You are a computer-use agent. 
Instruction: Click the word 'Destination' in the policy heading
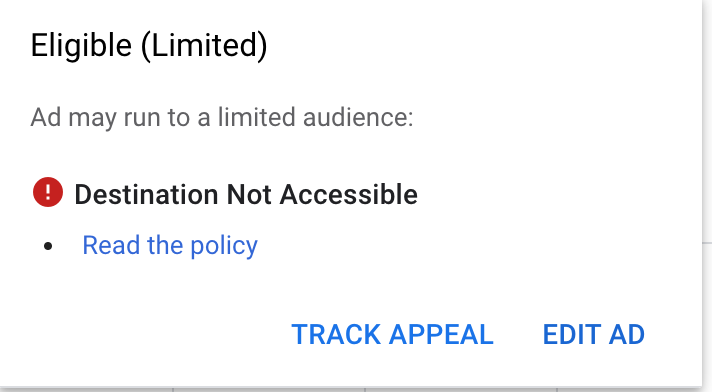tap(146, 194)
